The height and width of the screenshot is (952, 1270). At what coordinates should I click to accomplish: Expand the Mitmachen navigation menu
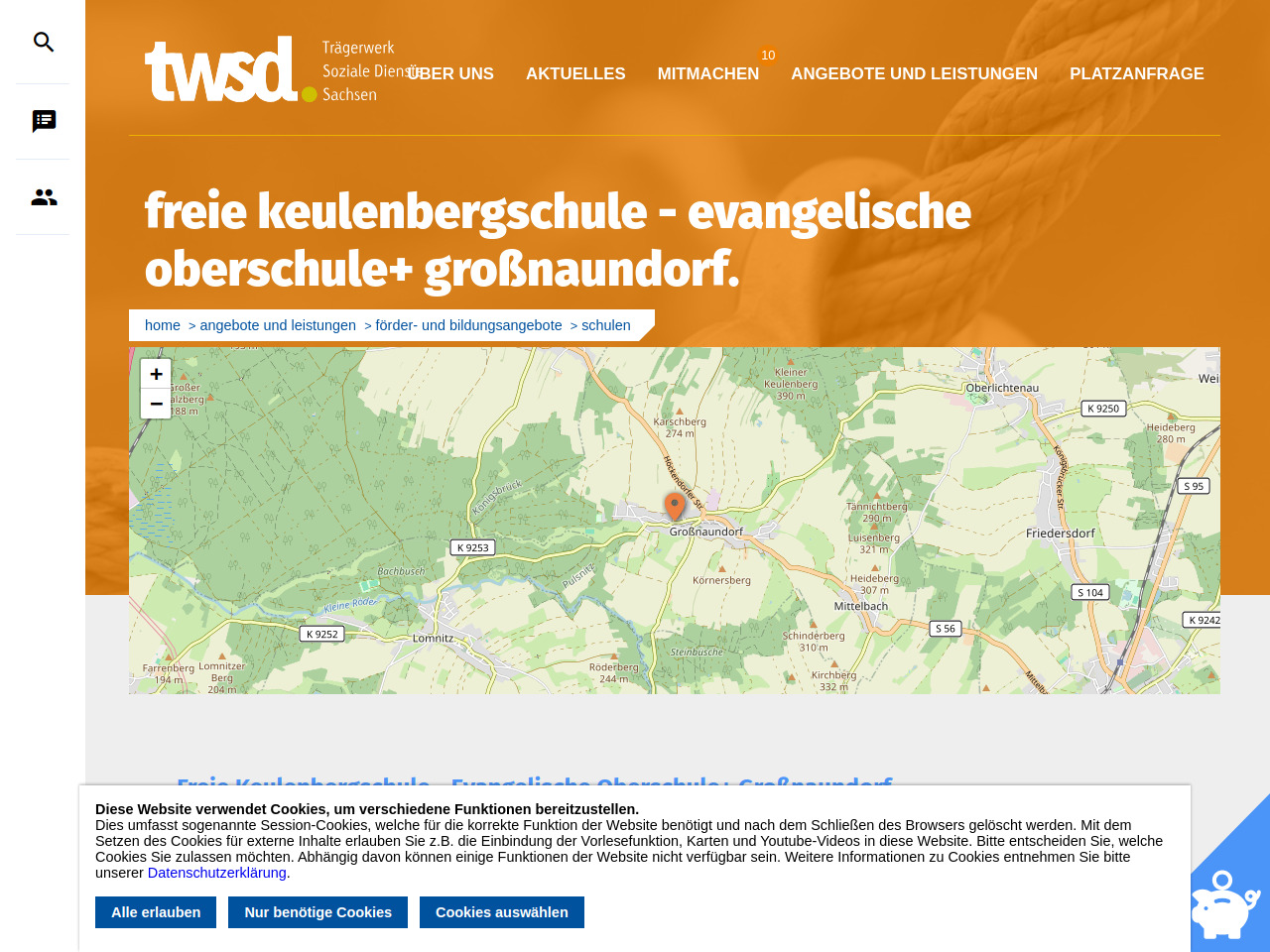click(x=707, y=74)
